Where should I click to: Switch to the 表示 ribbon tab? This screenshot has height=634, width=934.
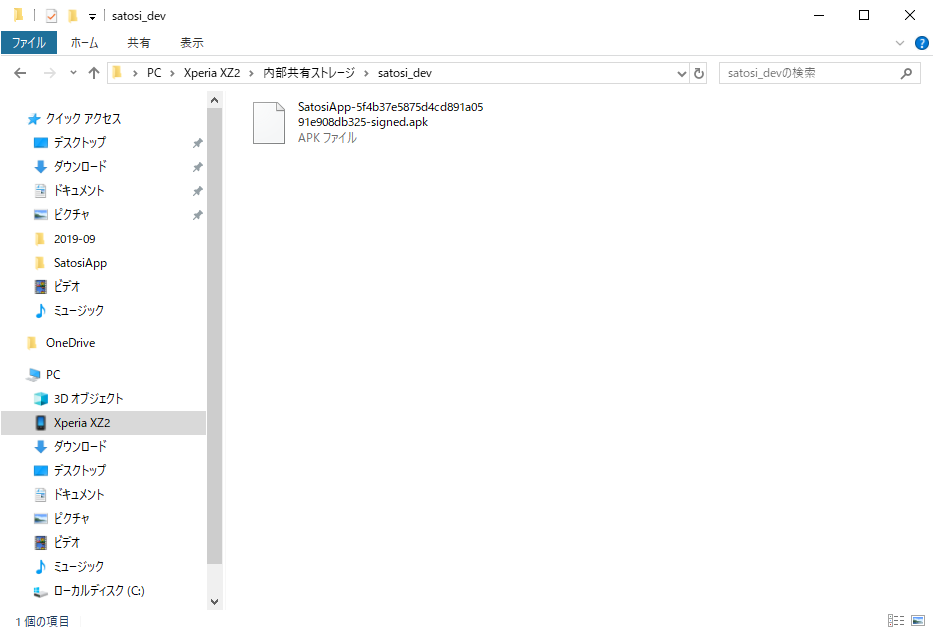click(191, 43)
